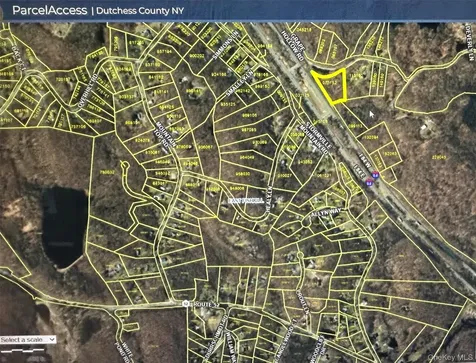The height and width of the screenshot is (363, 476).
Task: Select parcel number 049214
Action: click(x=303, y=30)
